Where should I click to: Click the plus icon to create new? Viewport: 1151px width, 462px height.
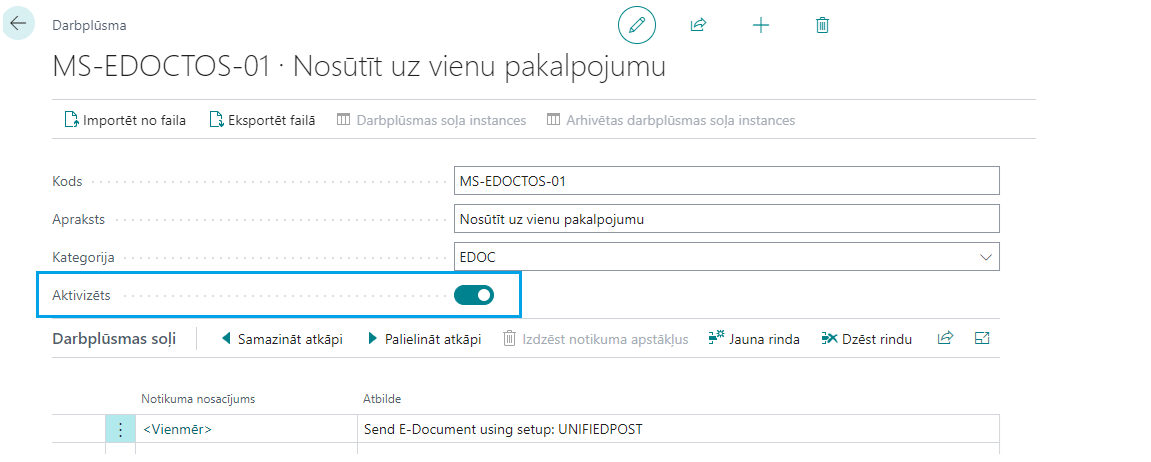760,25
